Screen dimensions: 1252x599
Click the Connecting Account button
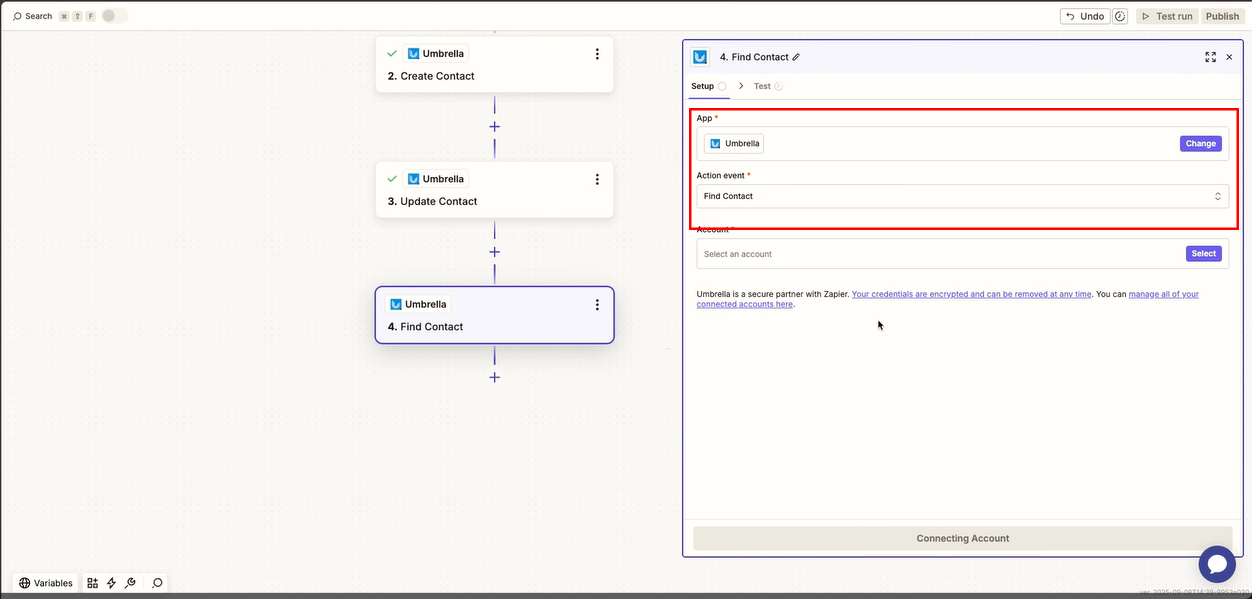pos(963,538)
